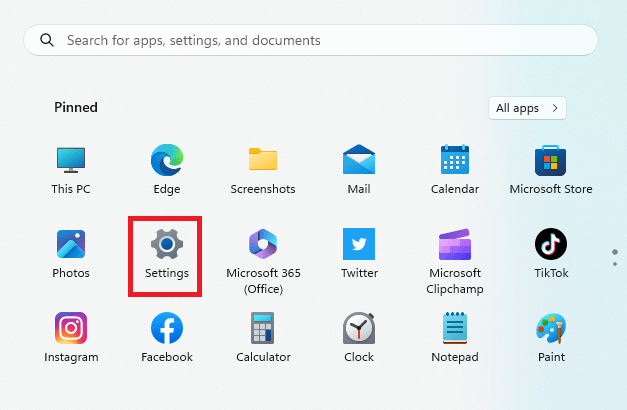Viewport: 627px width, 410px height.
Task: Click the search magnifier icon
Action: coord(47,40)
